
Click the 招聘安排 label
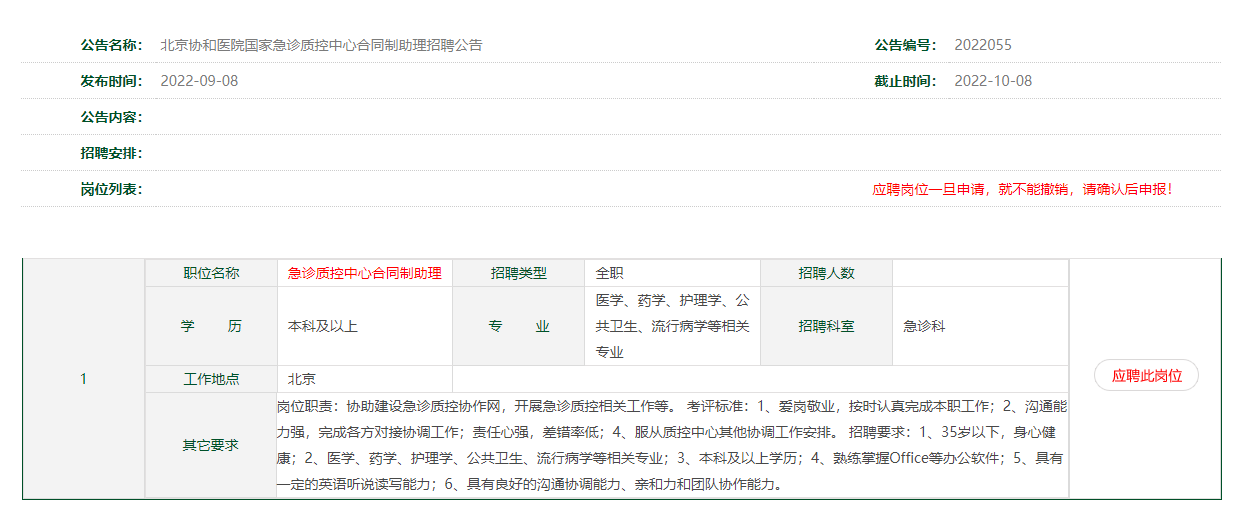coord(111,153)
